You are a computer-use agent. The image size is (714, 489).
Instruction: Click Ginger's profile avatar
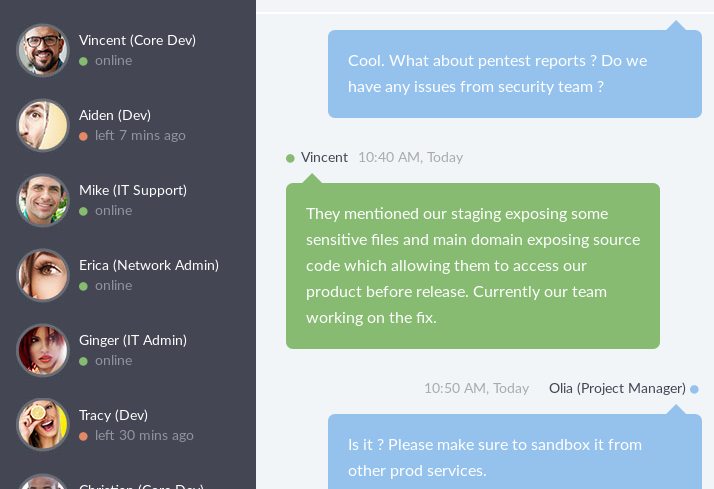[42, 350]
